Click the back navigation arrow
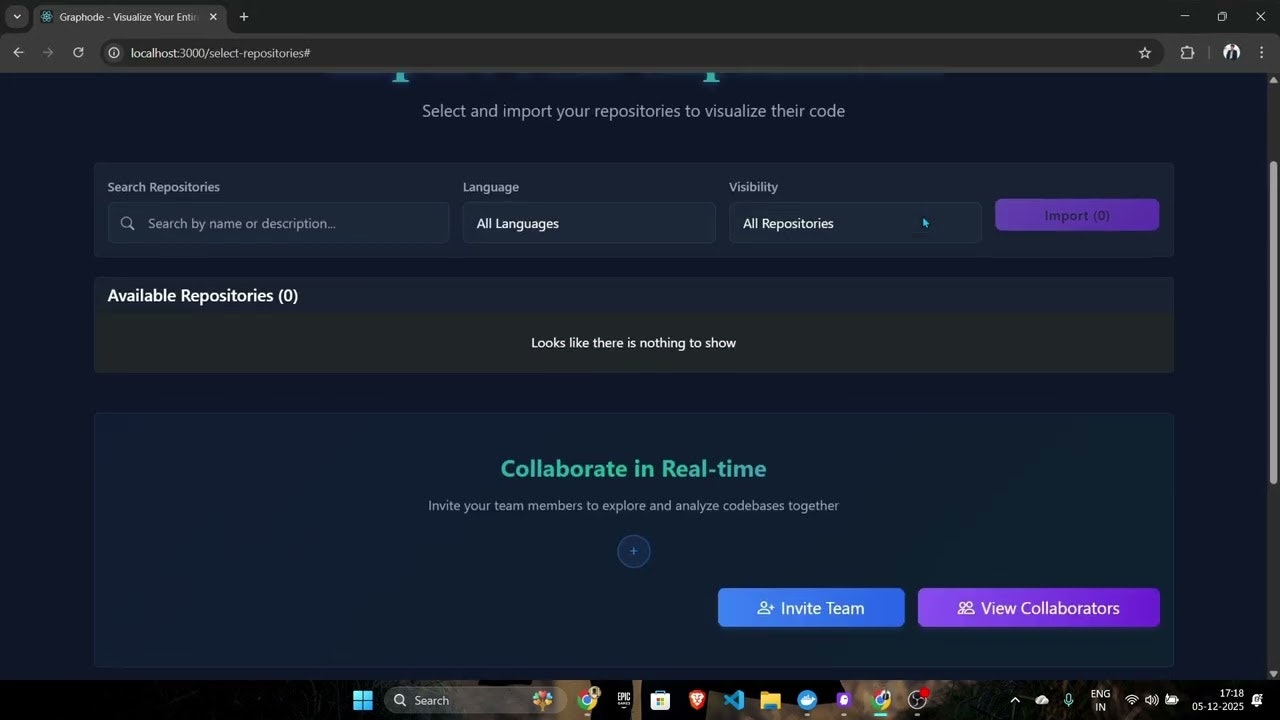This screenshot has height=720, width=1280. point(18,52)
